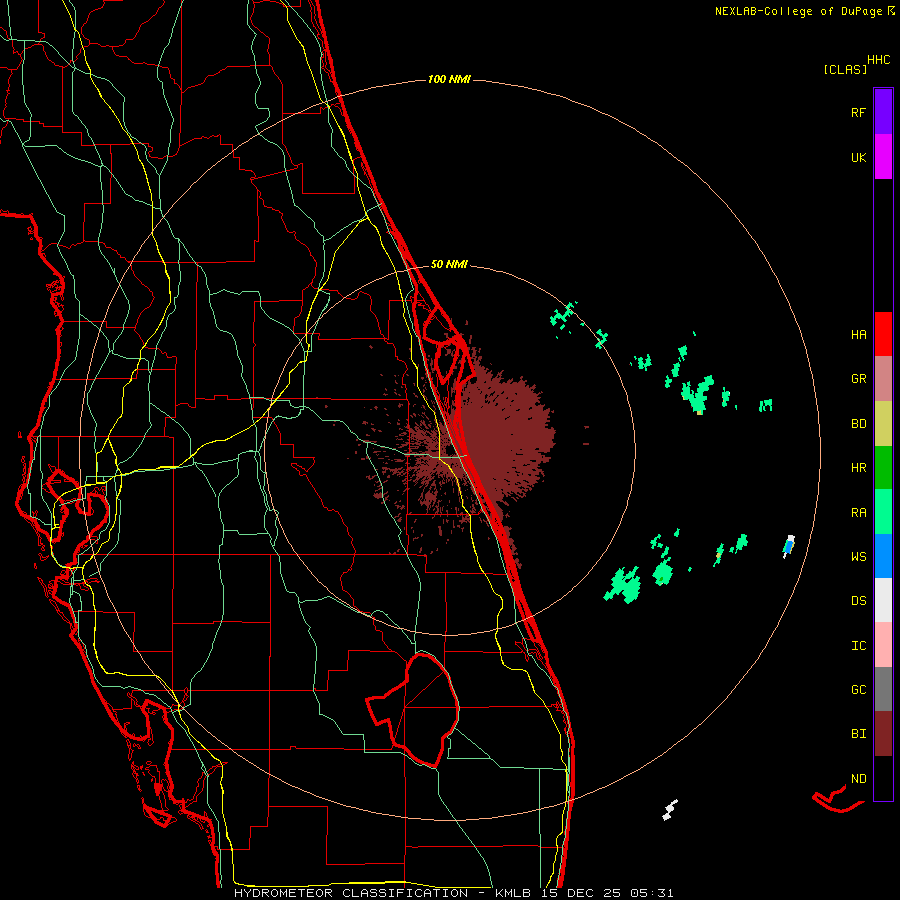Select the GR legend color block
Viewport: 900px width, 900px height.
pos(883,378)
